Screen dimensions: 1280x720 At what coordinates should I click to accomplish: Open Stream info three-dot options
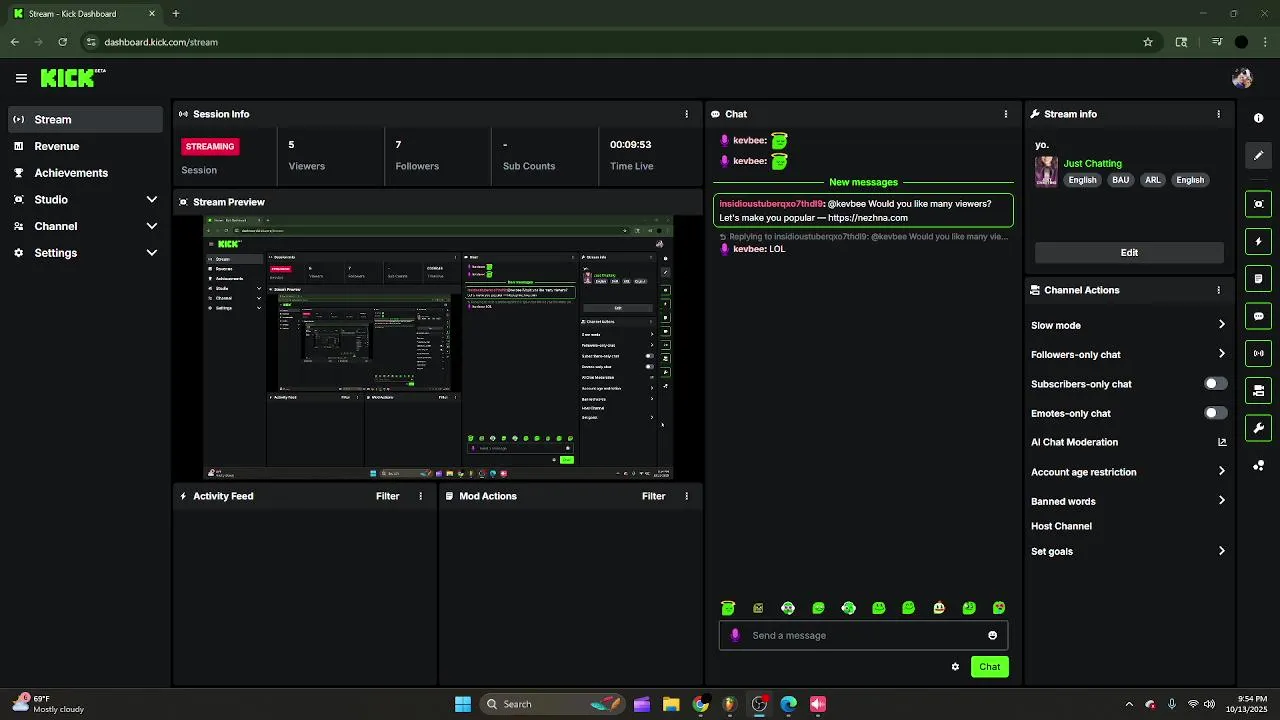point(1218,114)
